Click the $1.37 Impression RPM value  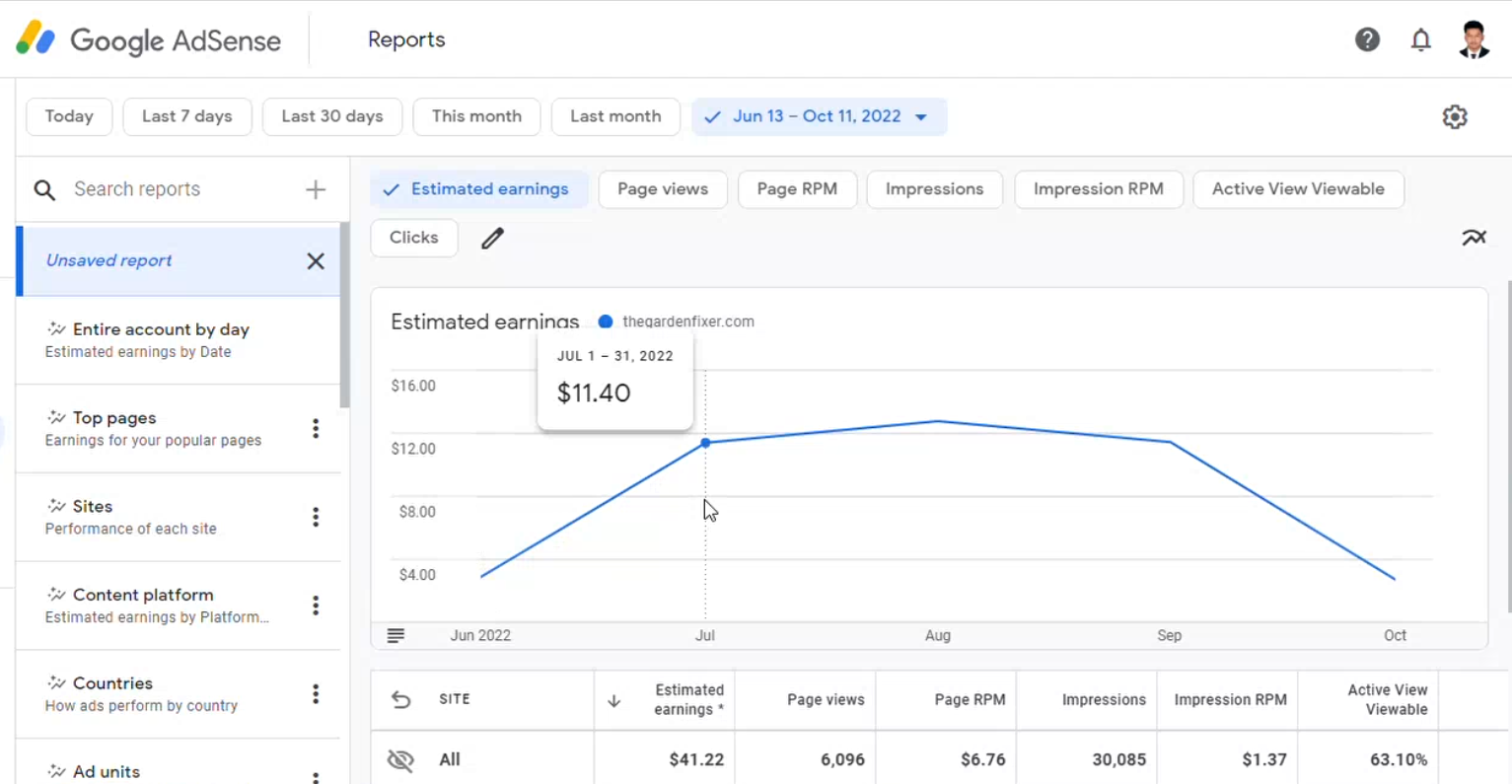point(1264,759)
